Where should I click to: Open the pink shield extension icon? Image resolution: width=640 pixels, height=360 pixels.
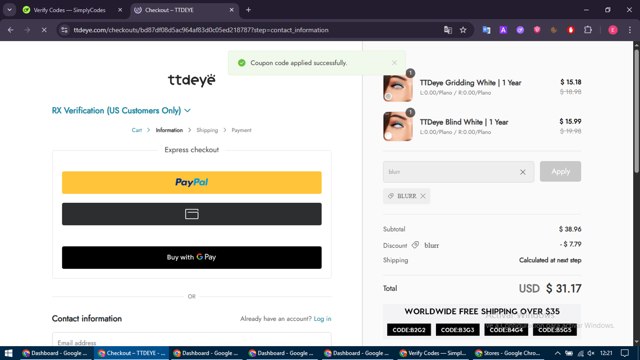pyautogui.click(x=537, y=30)
